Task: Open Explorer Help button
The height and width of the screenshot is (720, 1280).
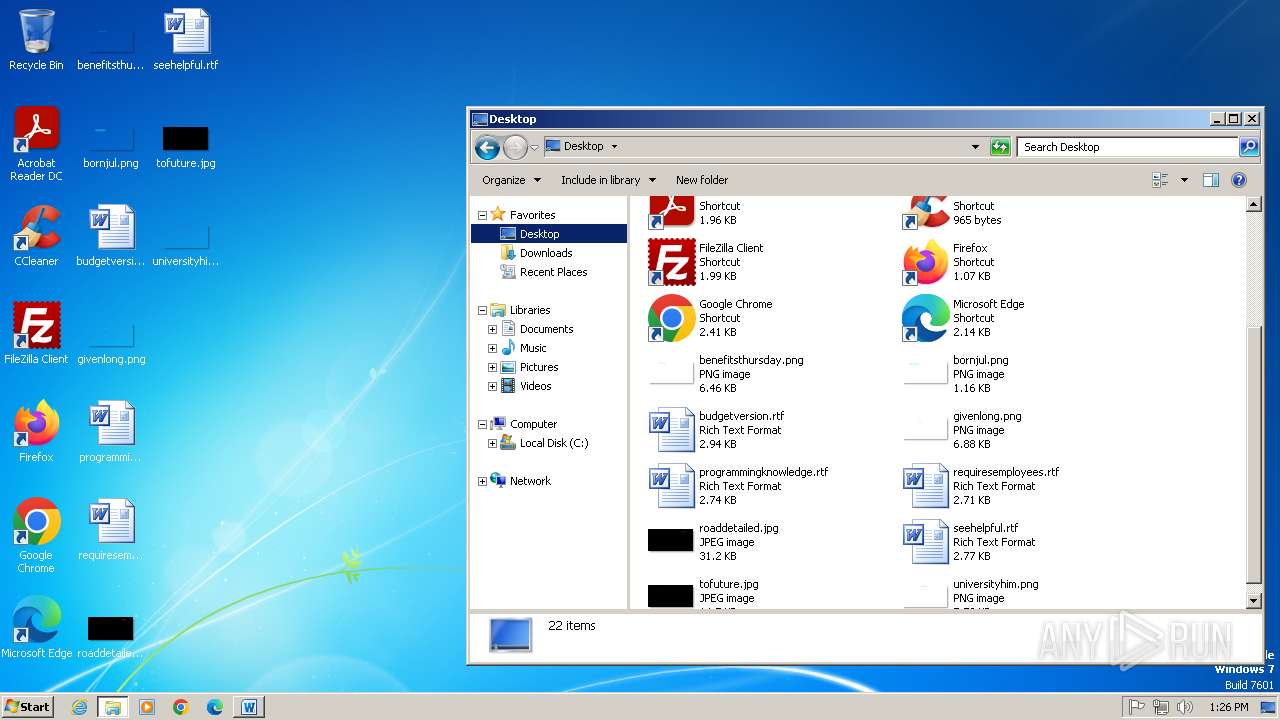Action: pyautogui.click(x=1239, y=180)
